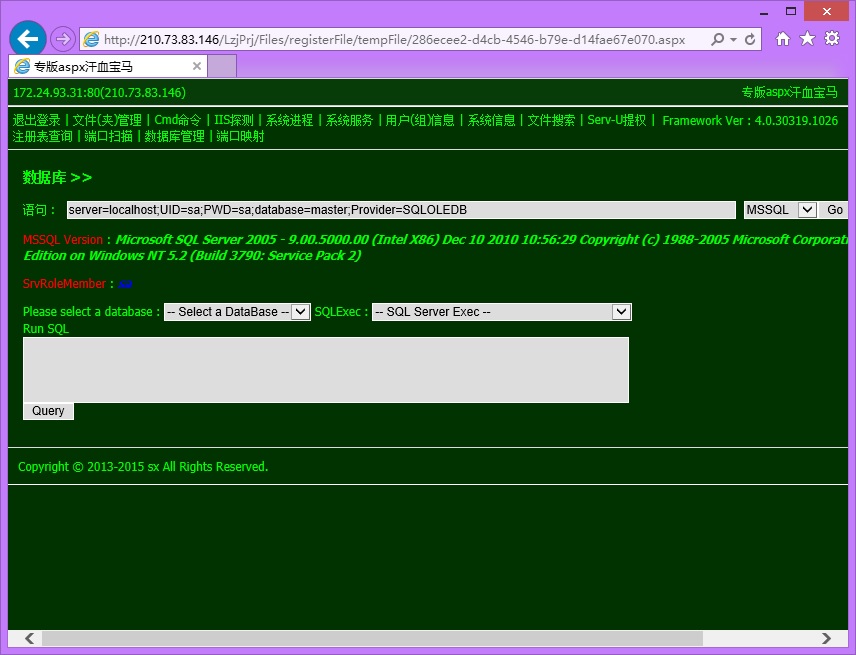The height and width of the screenshot is (655, 856).
Task: Open 文件搜索 file search link
Action: point(551,120)
